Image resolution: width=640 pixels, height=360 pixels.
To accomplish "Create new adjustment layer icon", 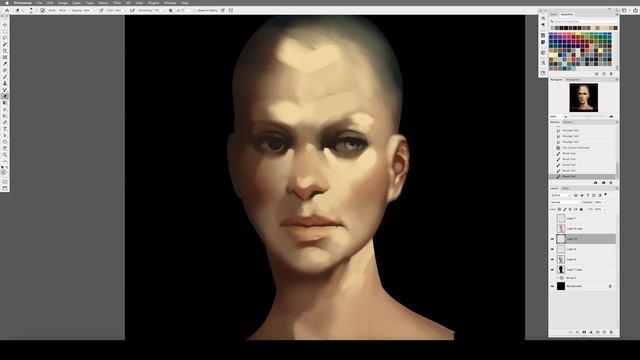I will pos(591,332).
